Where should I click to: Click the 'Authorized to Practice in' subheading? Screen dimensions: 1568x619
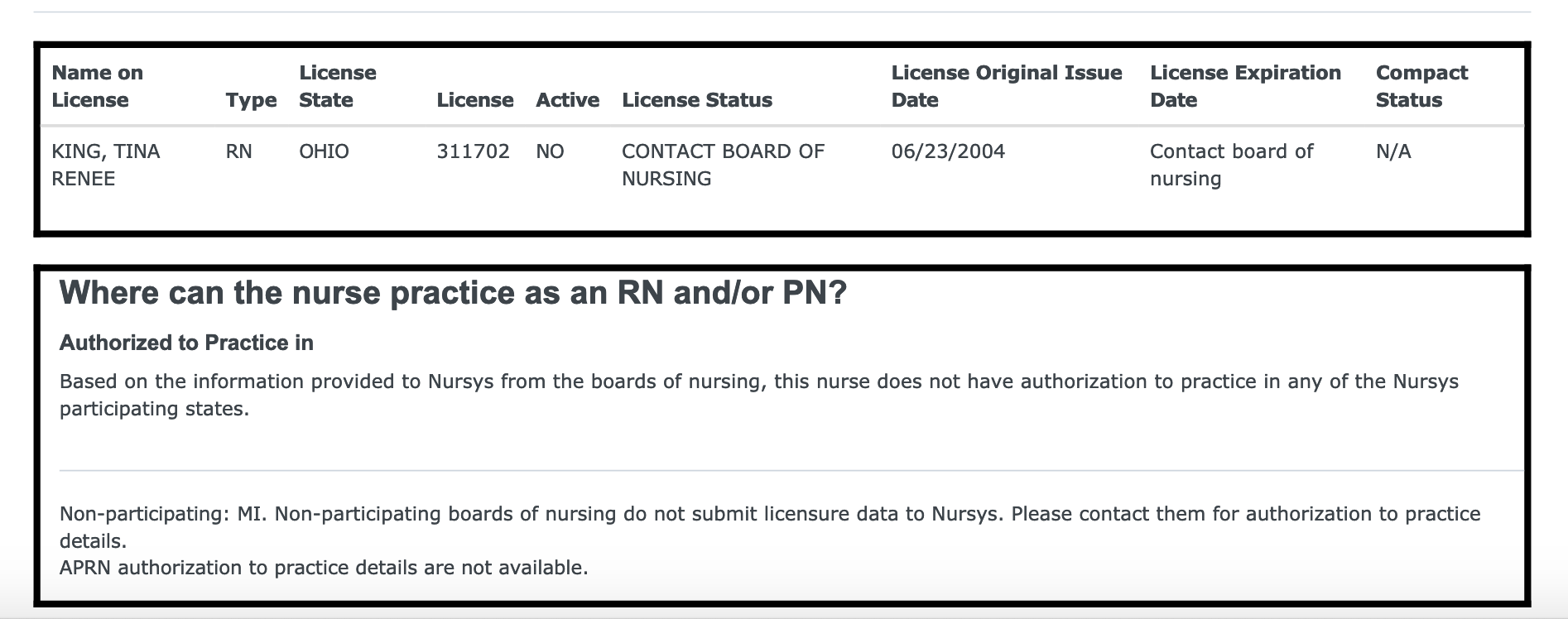pyautogui.click(x=186, y=343)
